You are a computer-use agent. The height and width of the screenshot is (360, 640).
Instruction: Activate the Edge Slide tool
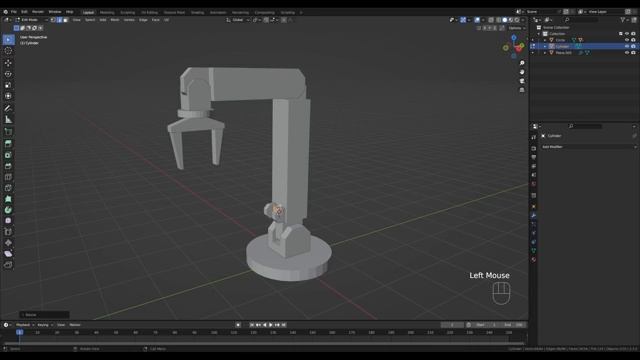click(x=8, y=232)
